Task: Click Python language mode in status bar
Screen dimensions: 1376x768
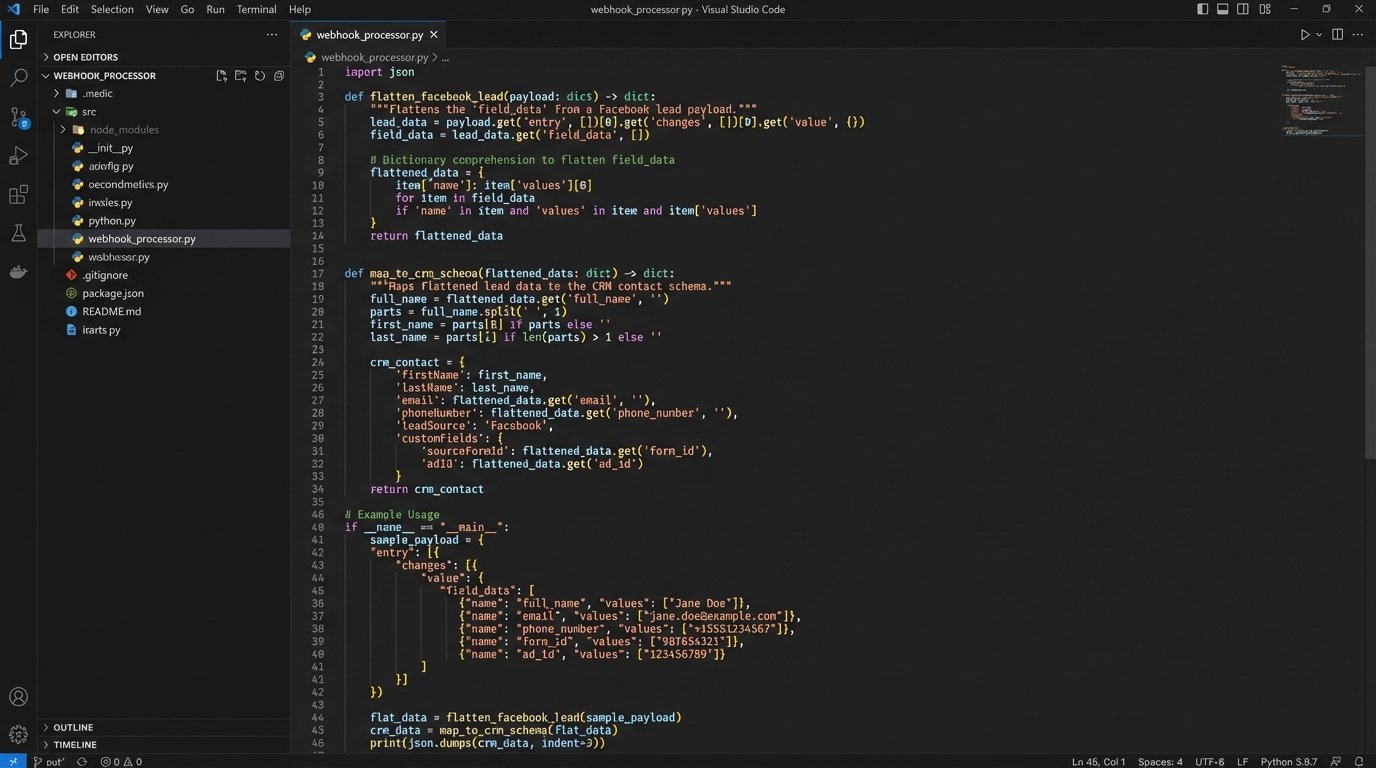Action: [x=1288, y=762]
